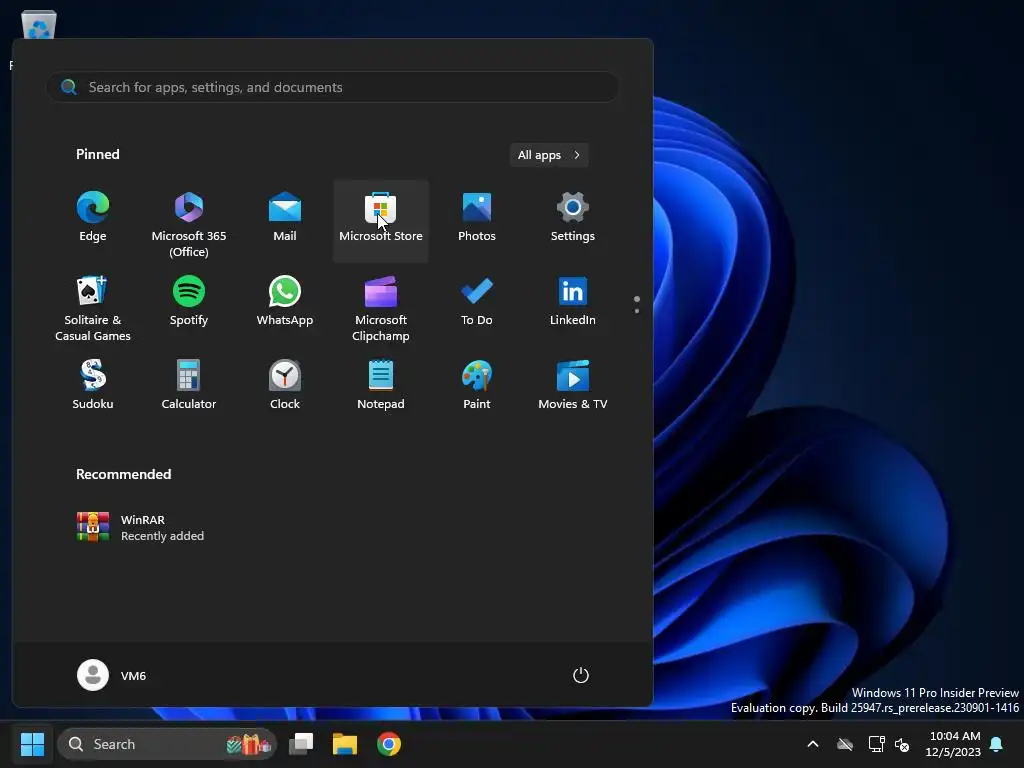This screenshot has width=1024, height=768.
Task: Open recently added WinRAR
Action: [140, 528]
